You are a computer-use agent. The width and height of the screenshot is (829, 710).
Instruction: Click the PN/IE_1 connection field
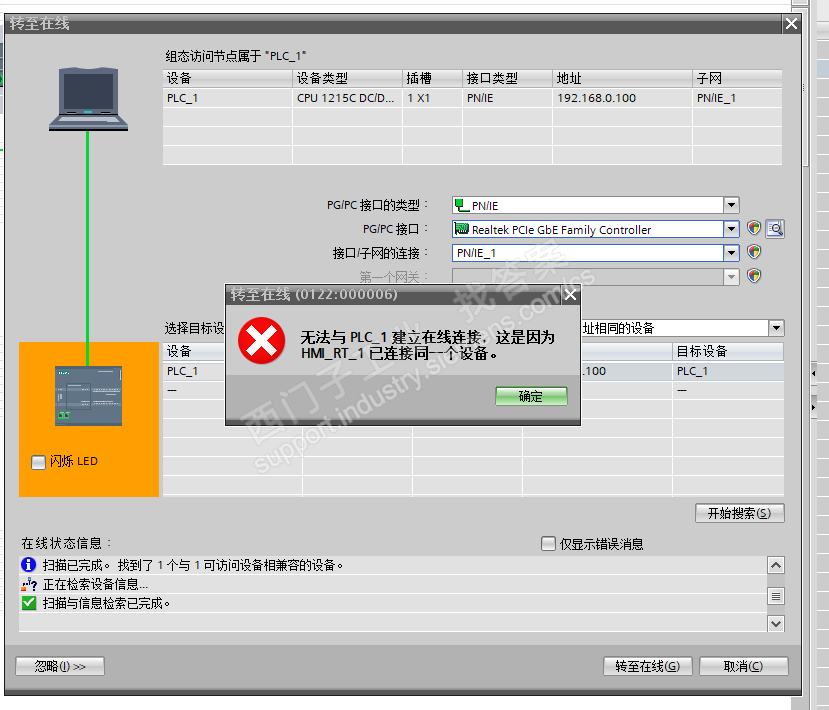587,253
